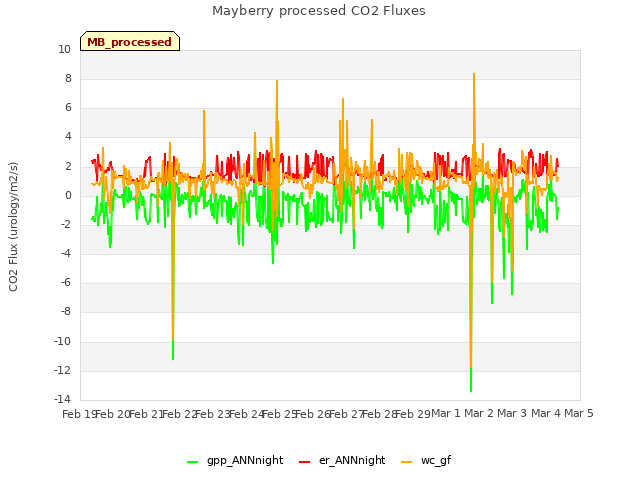Click the Mar 1 x-axis label
Viewport: 640px width, 480px height.
[446, 413]
